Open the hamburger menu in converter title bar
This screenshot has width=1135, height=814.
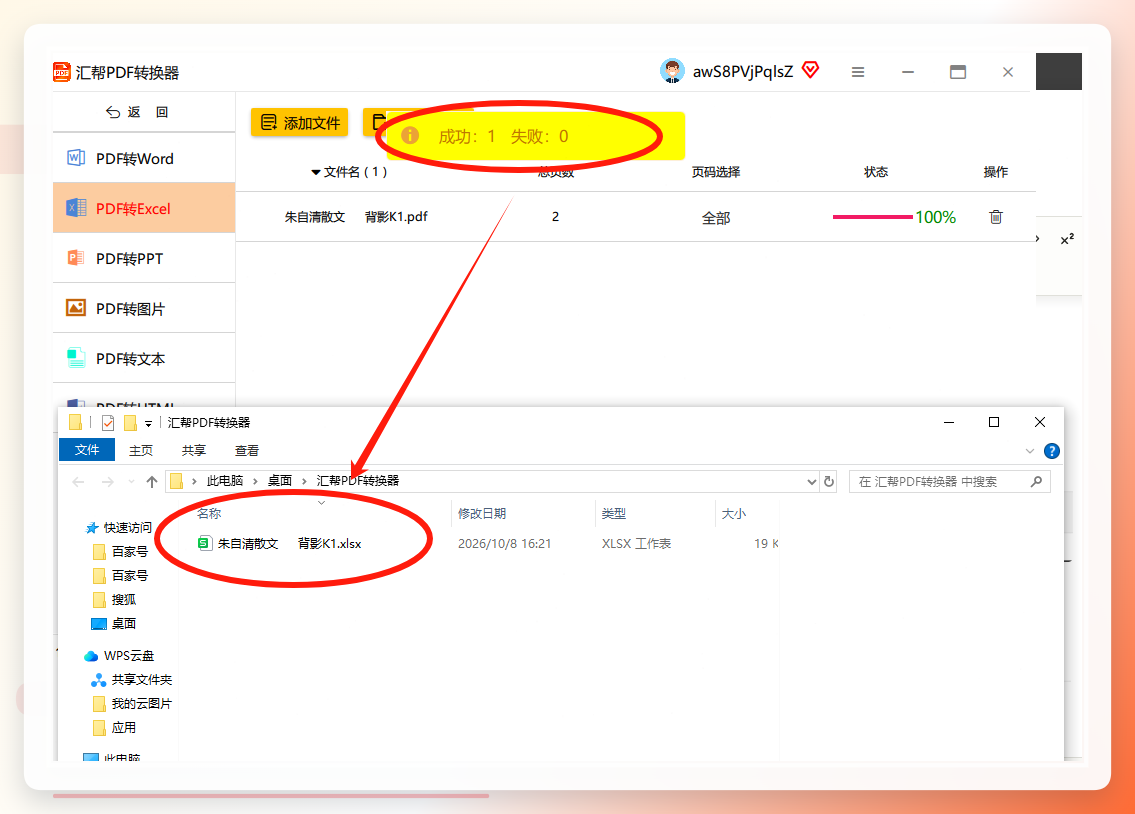pos(858,72)
